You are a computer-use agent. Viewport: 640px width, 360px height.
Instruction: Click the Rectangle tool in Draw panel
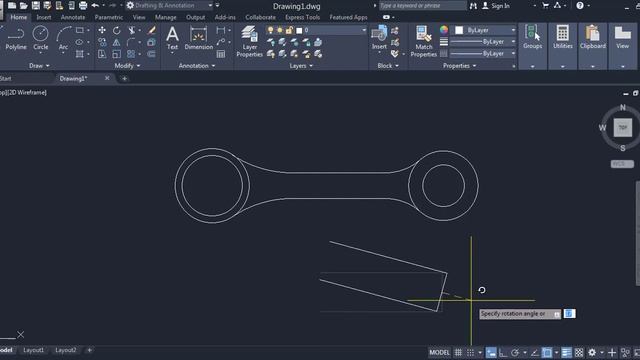80,30
